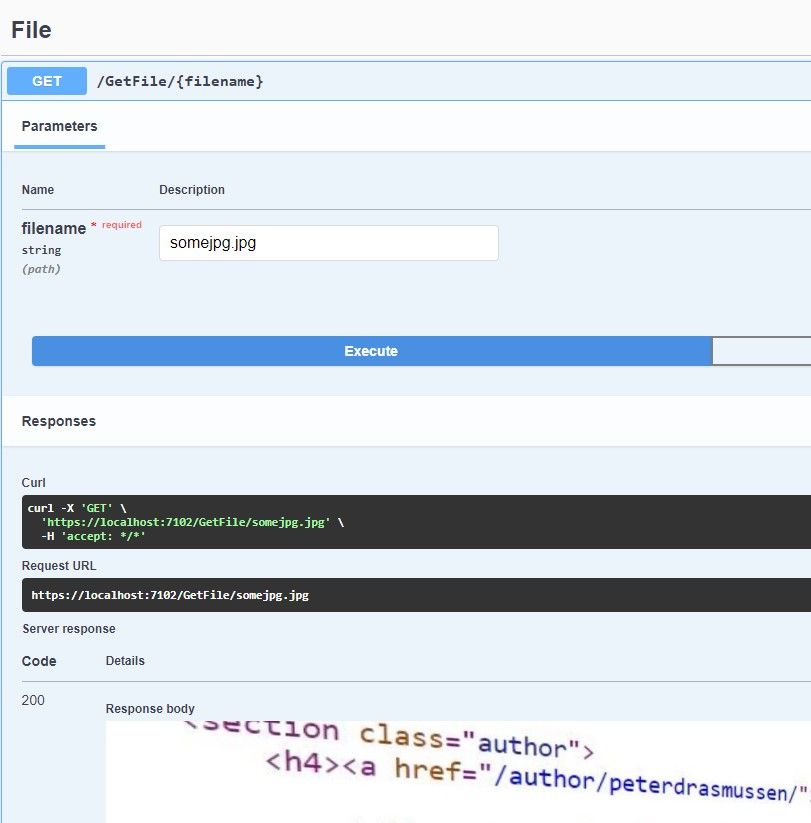Viewport: 811px width, 823px height.
Task: Click the GET method badge
Action: (46, 81)
